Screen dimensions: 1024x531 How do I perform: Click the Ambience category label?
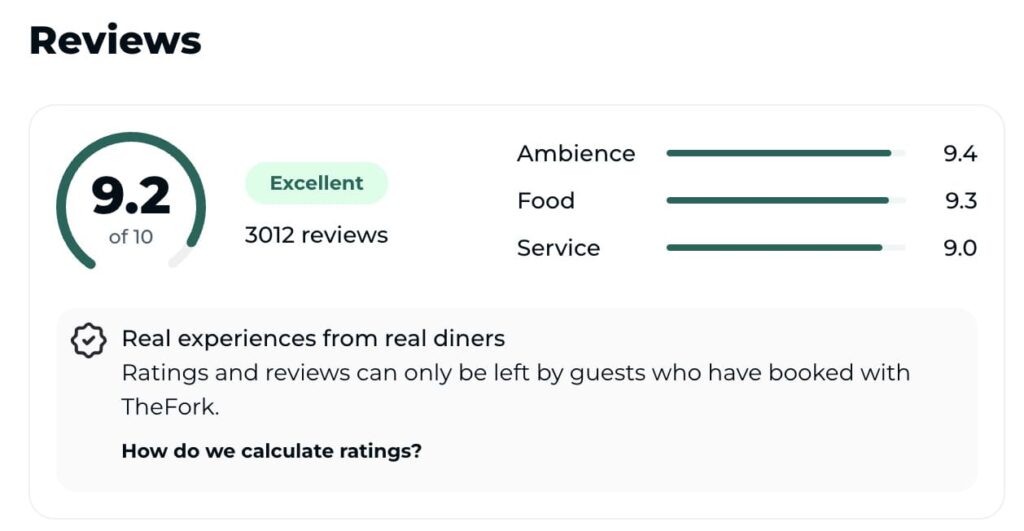575,153
